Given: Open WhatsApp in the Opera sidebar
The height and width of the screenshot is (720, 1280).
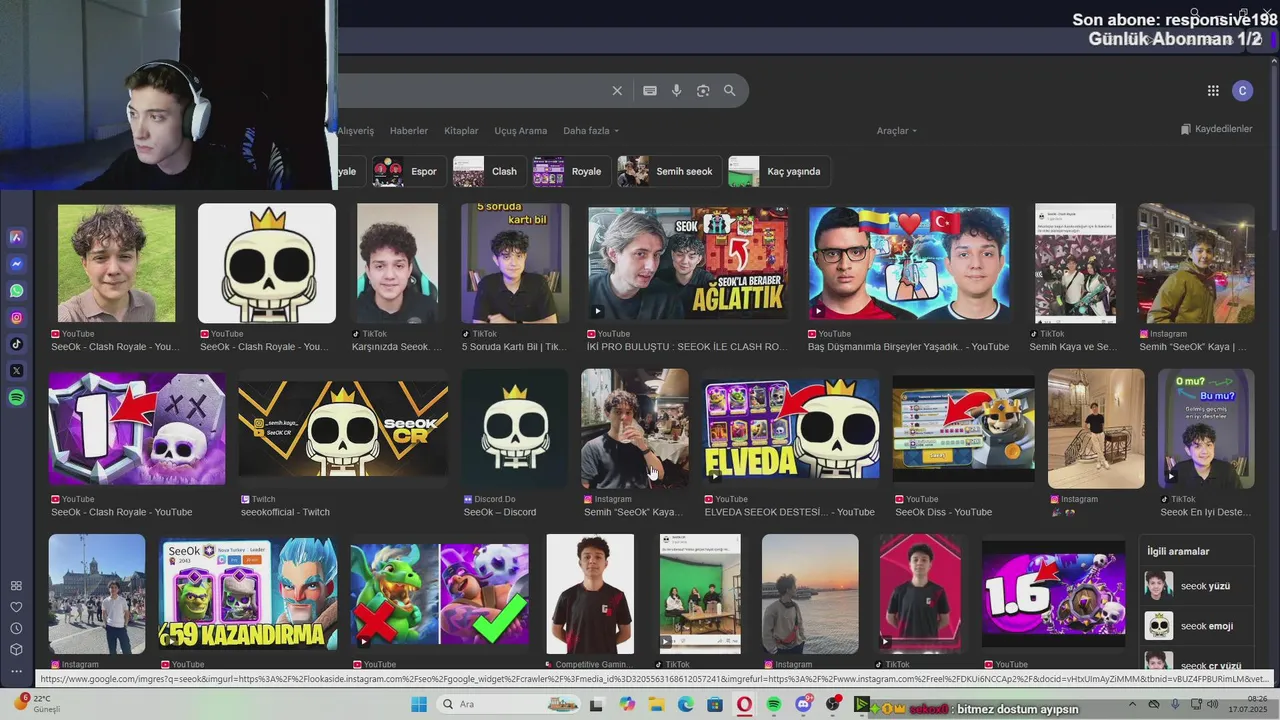Looking at the screenshot, I should pos(17,291).
